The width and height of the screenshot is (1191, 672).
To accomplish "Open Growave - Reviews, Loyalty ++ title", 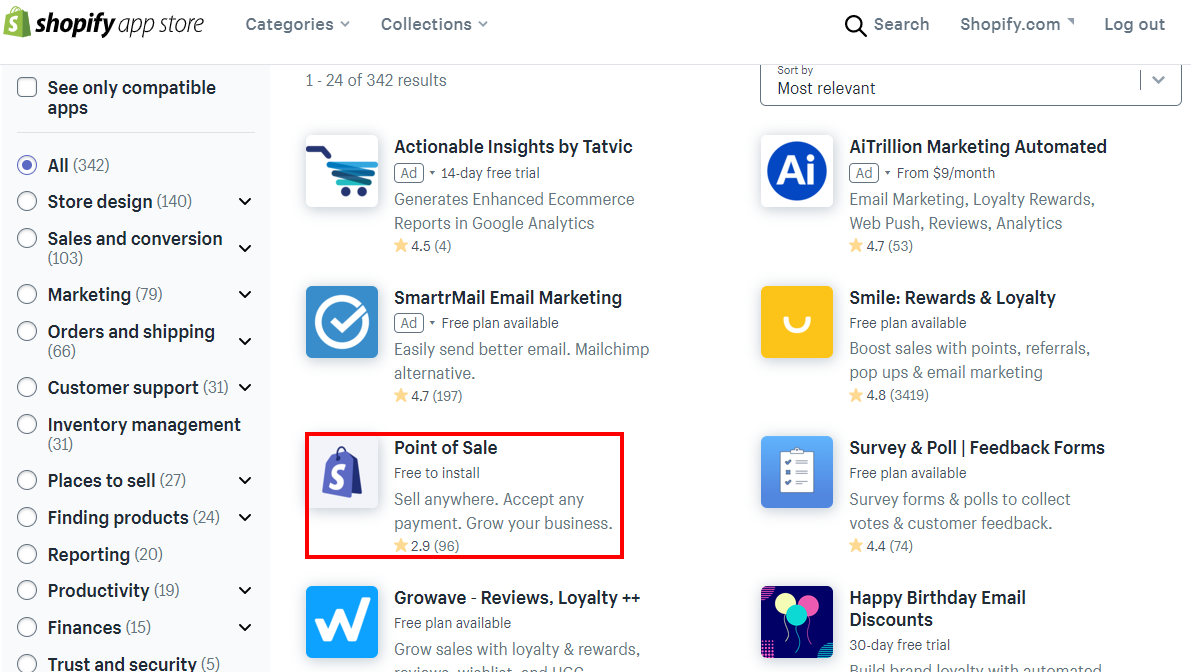I will (x=517, y=598).
